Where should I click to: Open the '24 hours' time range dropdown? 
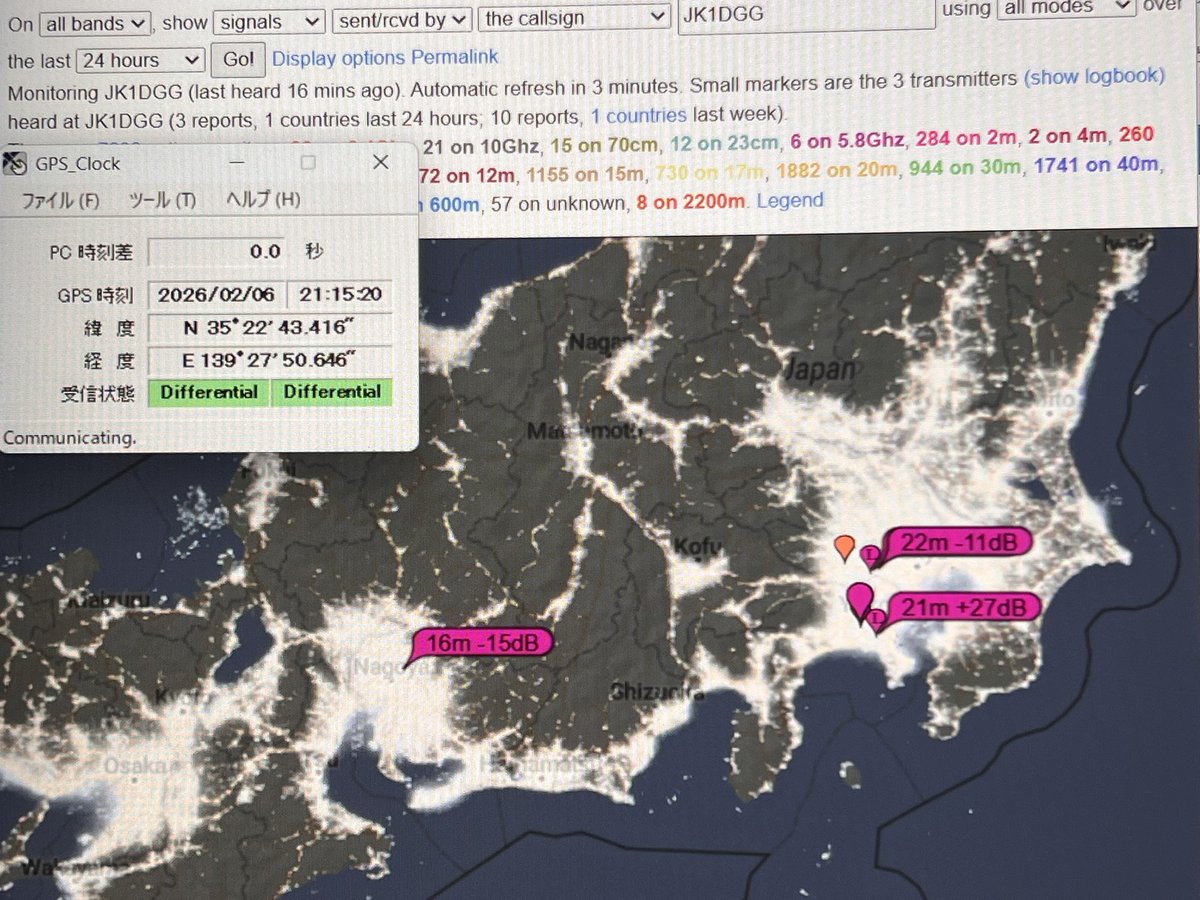pos(141,60)
